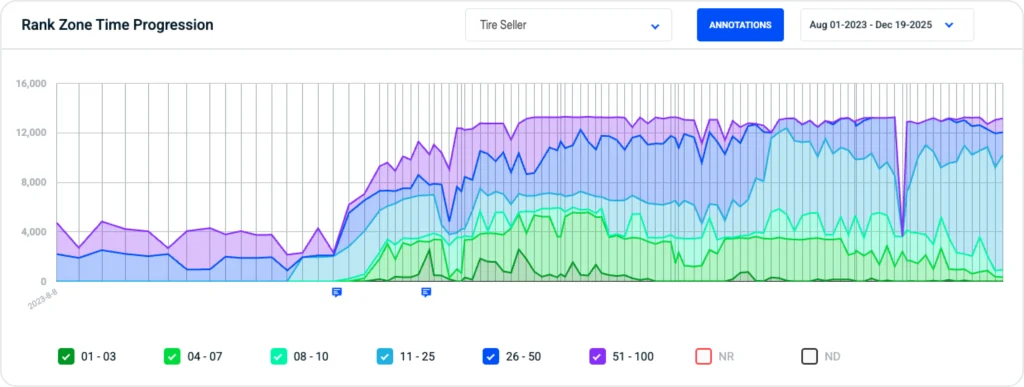This screenshot has height=387, width=1024.
Task: Enable the NR checkbox
Action: point(703,356)
